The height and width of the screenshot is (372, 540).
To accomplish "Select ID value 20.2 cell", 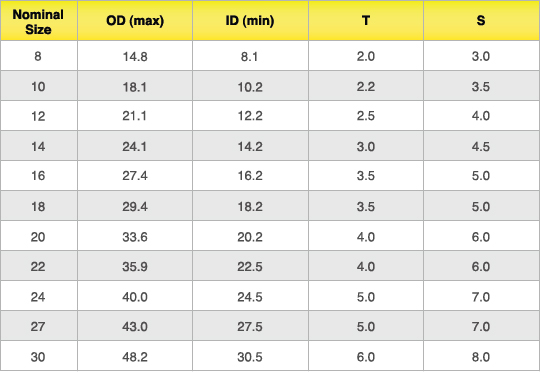I will 250,236.
